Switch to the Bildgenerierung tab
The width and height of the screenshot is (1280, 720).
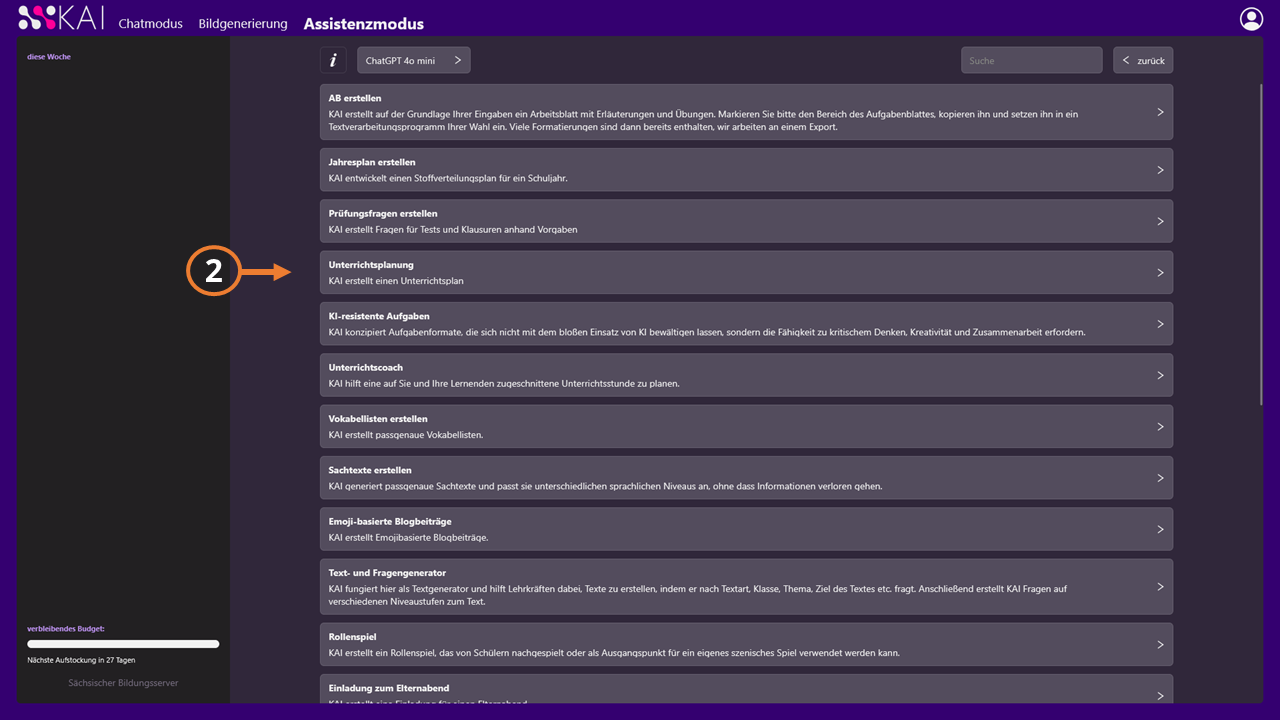(243, 23)
